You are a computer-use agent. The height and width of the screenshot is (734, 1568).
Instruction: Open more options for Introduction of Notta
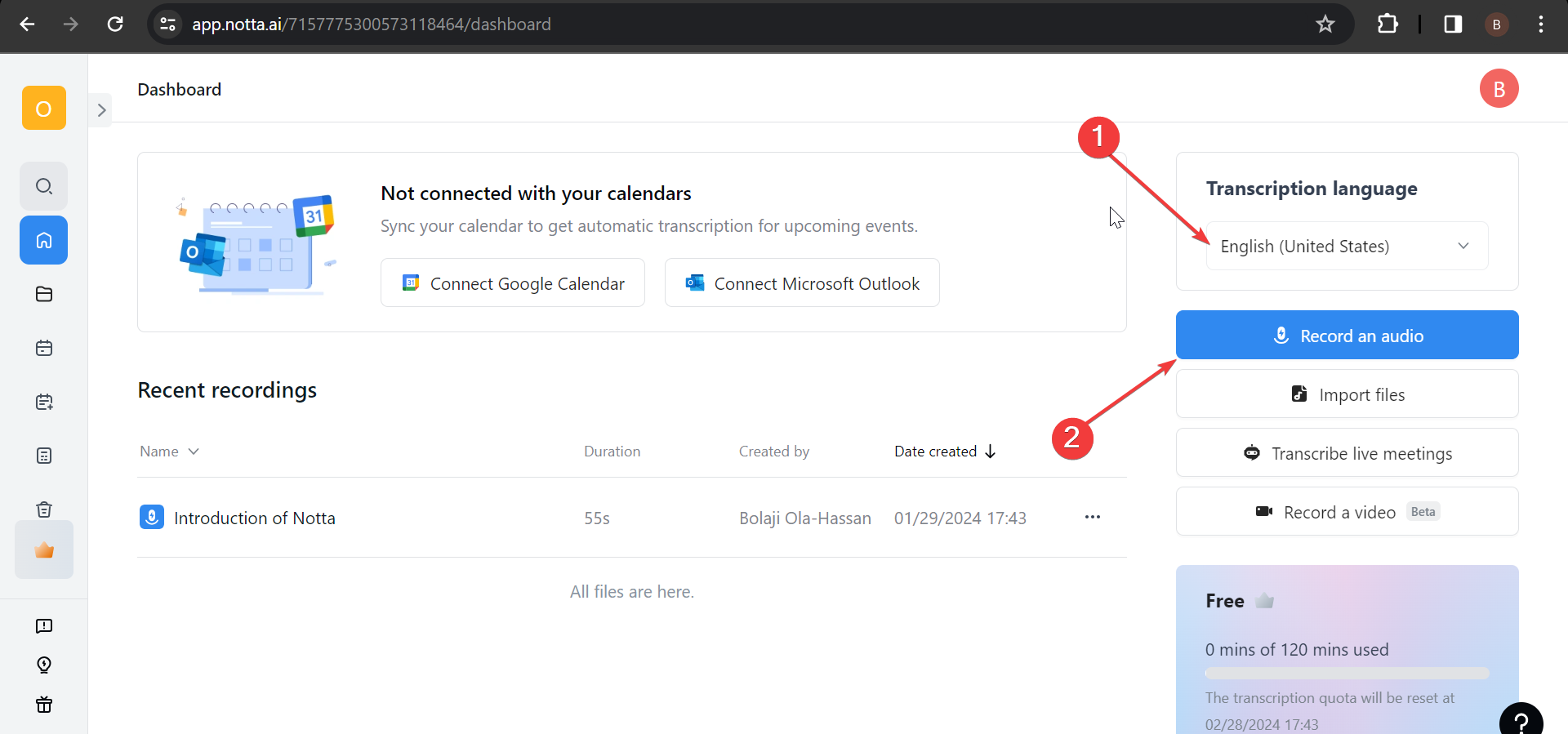click(1093, 517)
